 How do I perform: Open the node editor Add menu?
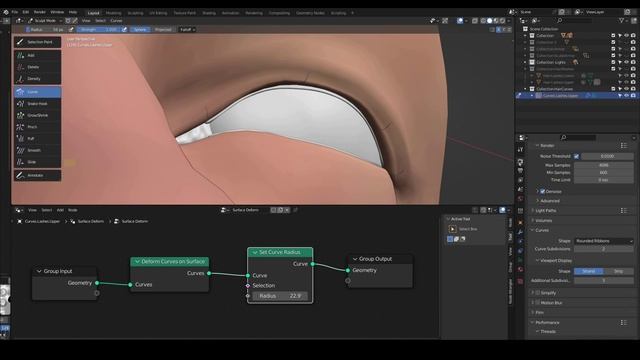pos(60,210)
